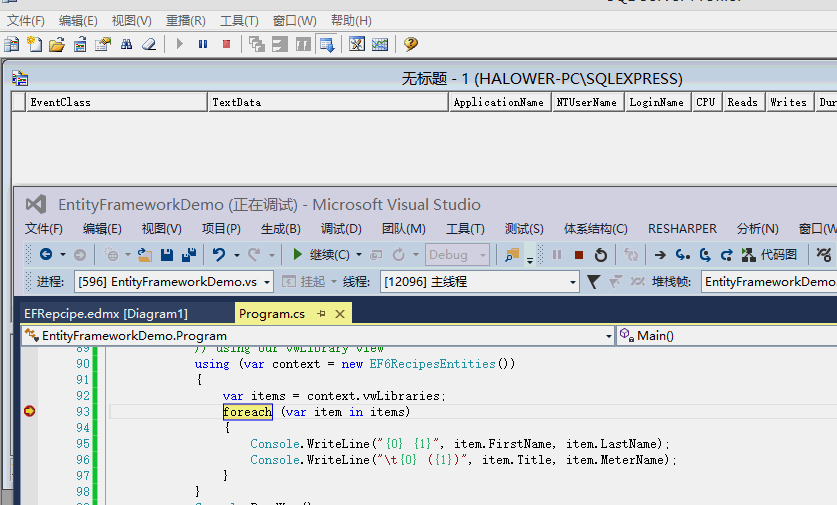Viewport: 837px width, 505px height.
Task: Clear trace window with eraser icon
Action: point(149,44)
